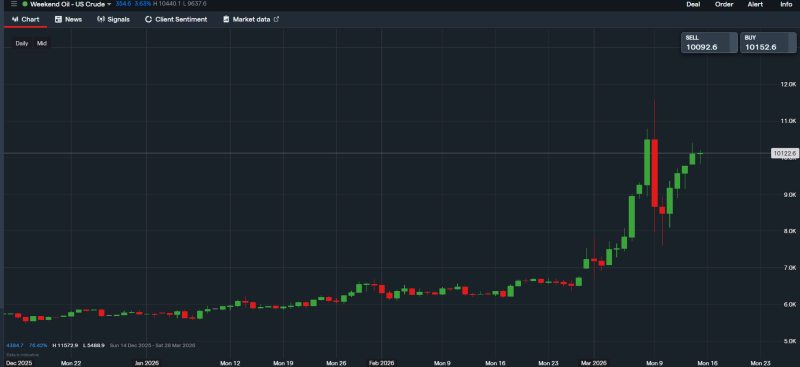Image resolution: width=800 pixels, height=367 pixels.
Task: Click the Client Sentiment circular icon
Action: pyautogui.click(x=148, y=19)
